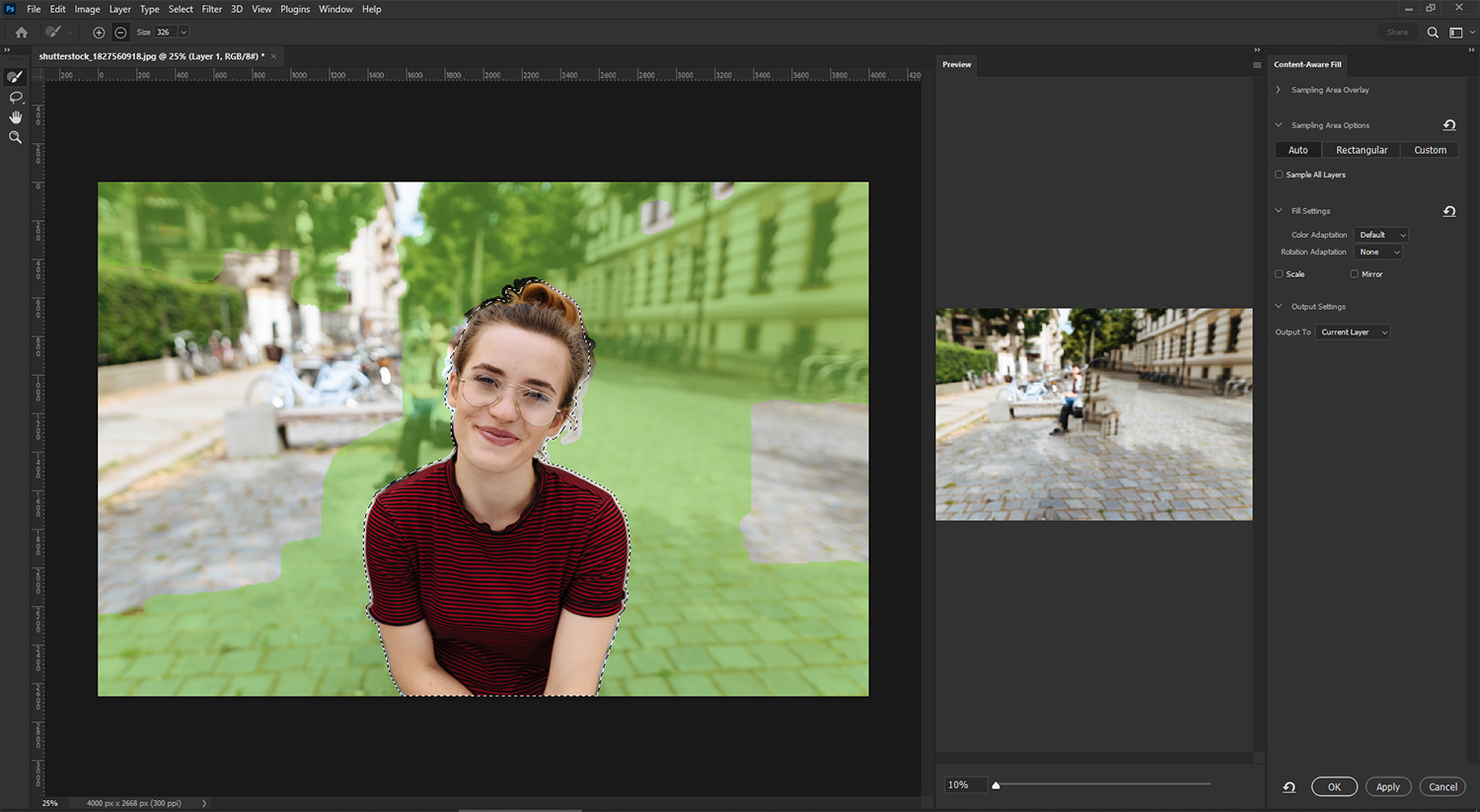1480x812 pixels.
Task: Reset the Fill Settings
Action: point(1449,210)
